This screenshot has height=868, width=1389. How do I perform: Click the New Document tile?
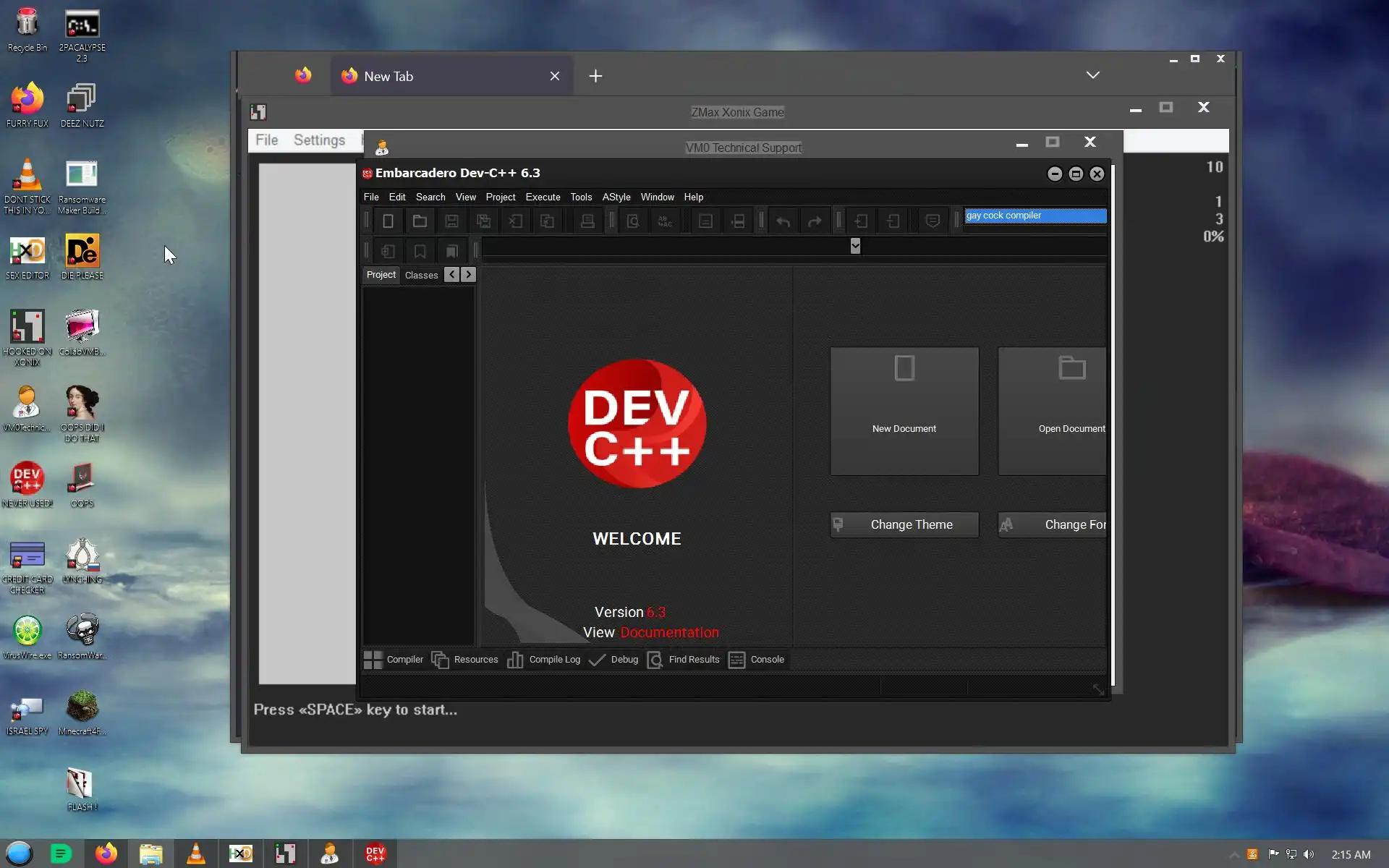point(904,411)
